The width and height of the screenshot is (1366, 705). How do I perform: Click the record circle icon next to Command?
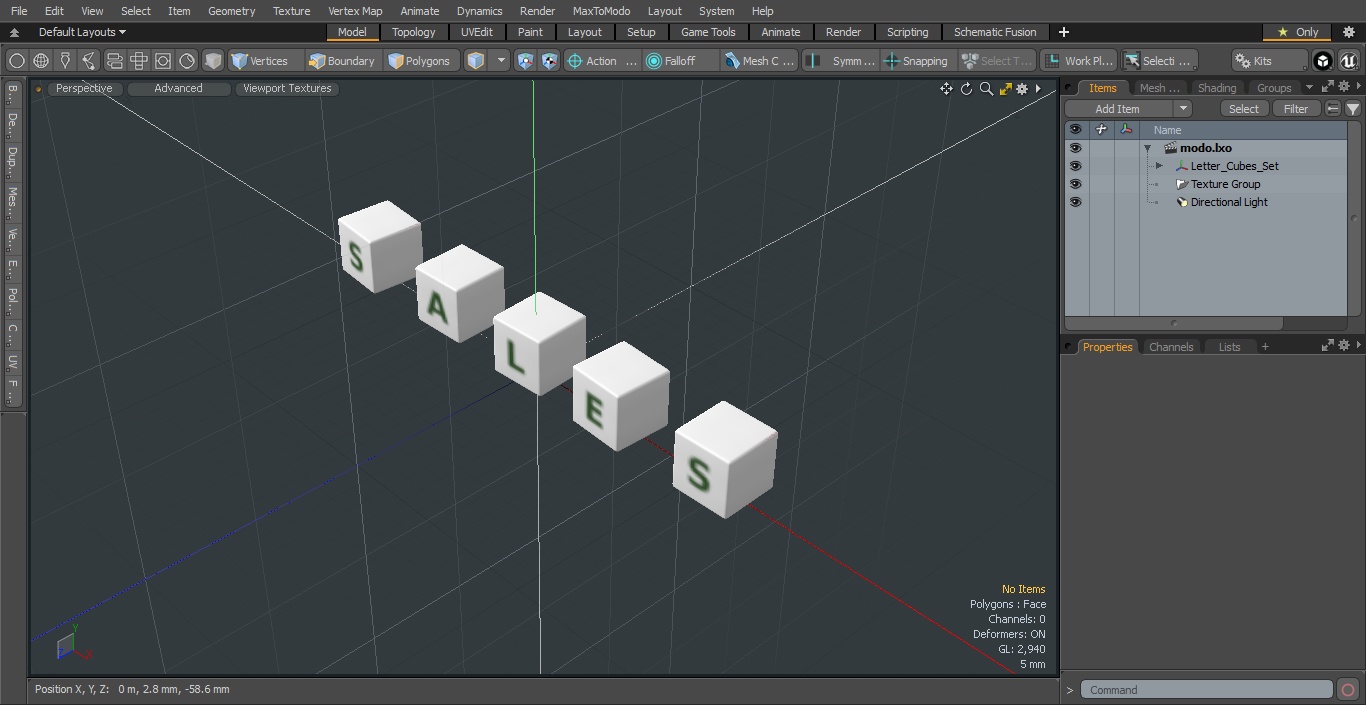(x=1348, y=690)
